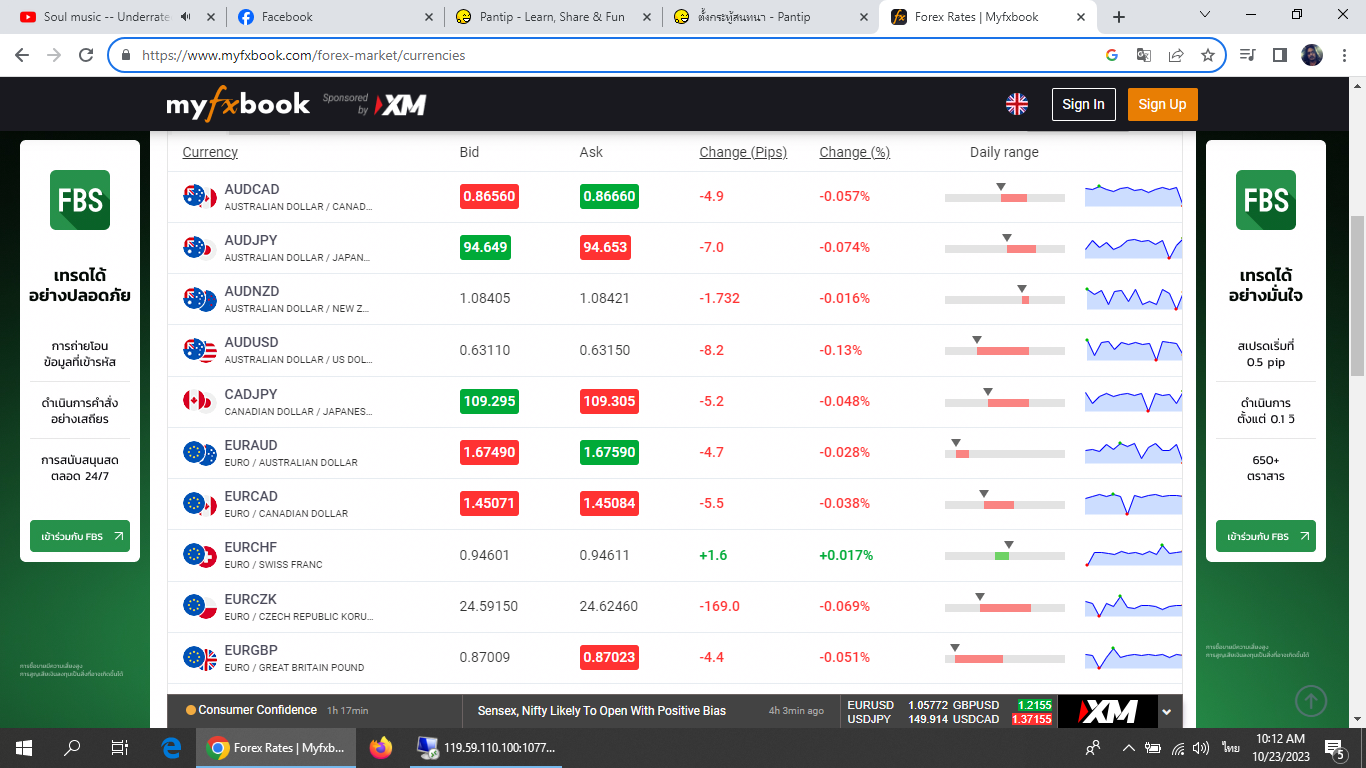Click the EURCZK pips change -169.0

[720, 606]
